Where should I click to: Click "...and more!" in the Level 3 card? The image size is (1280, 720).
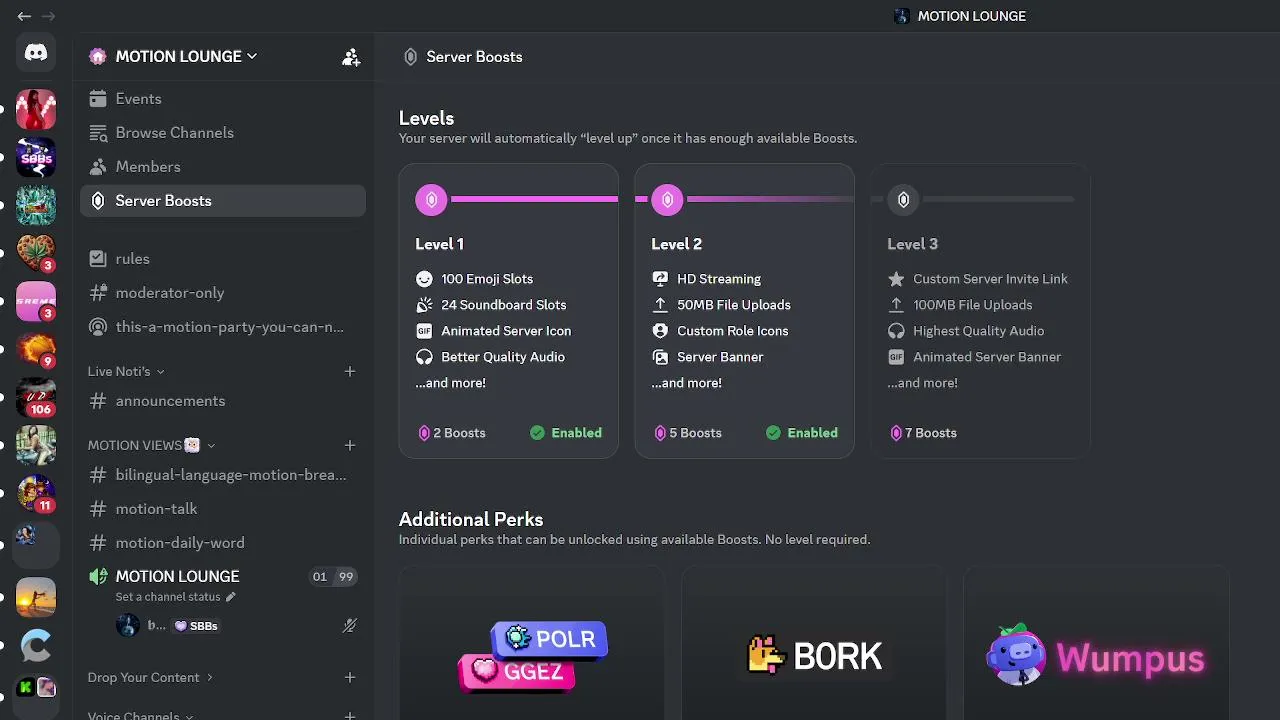(922, 383)
